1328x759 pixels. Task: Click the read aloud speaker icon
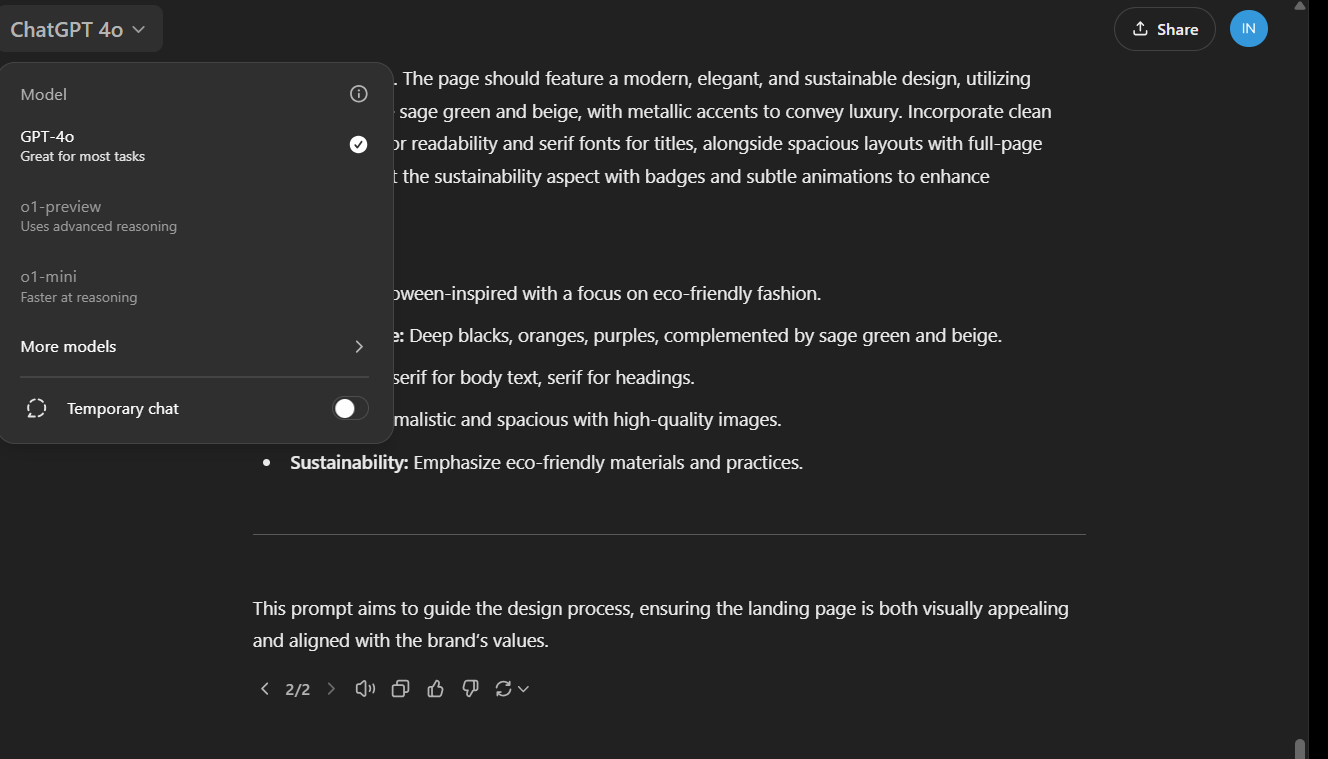point(365,688)
